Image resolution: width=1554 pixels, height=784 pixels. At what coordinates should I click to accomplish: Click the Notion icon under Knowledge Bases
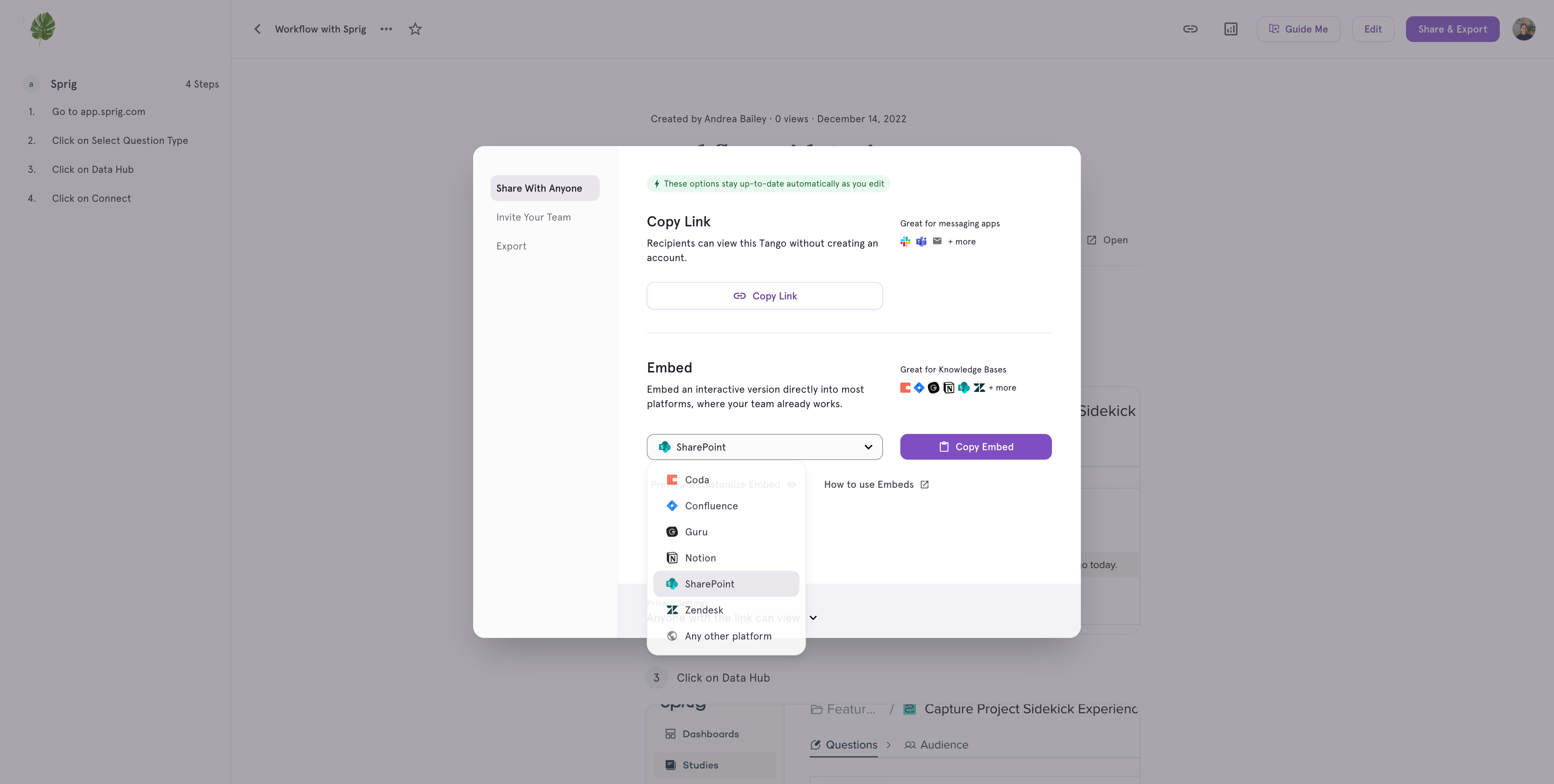coord(948,388)
